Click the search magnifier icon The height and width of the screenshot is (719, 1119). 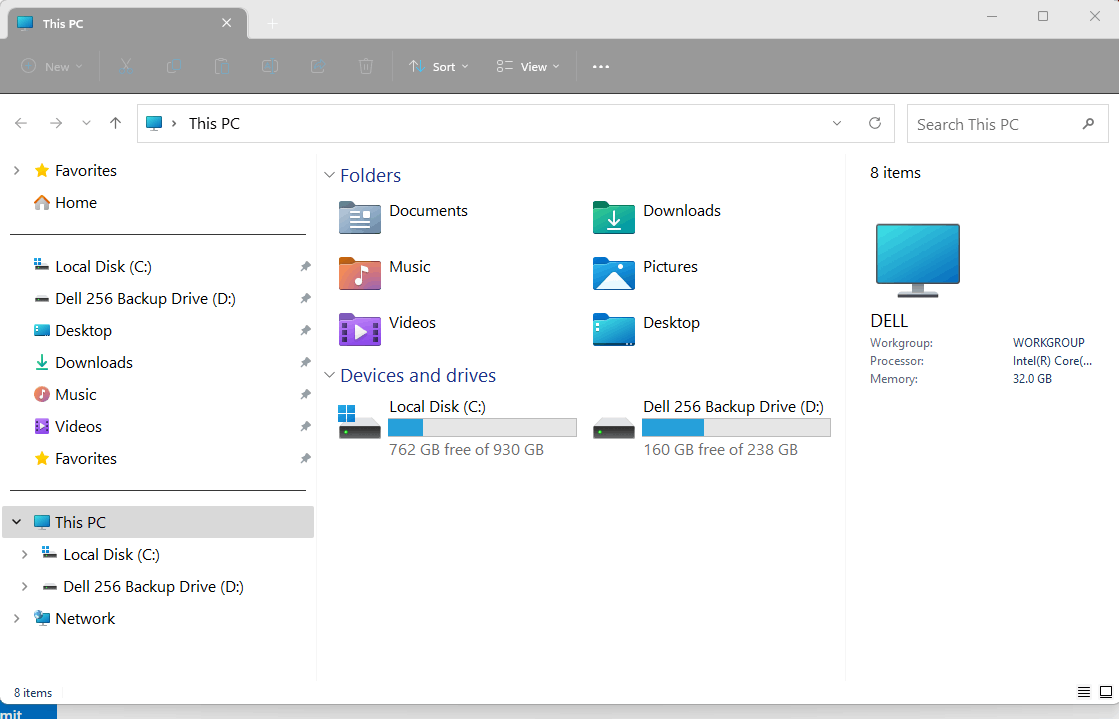(x=1088, y=124)
